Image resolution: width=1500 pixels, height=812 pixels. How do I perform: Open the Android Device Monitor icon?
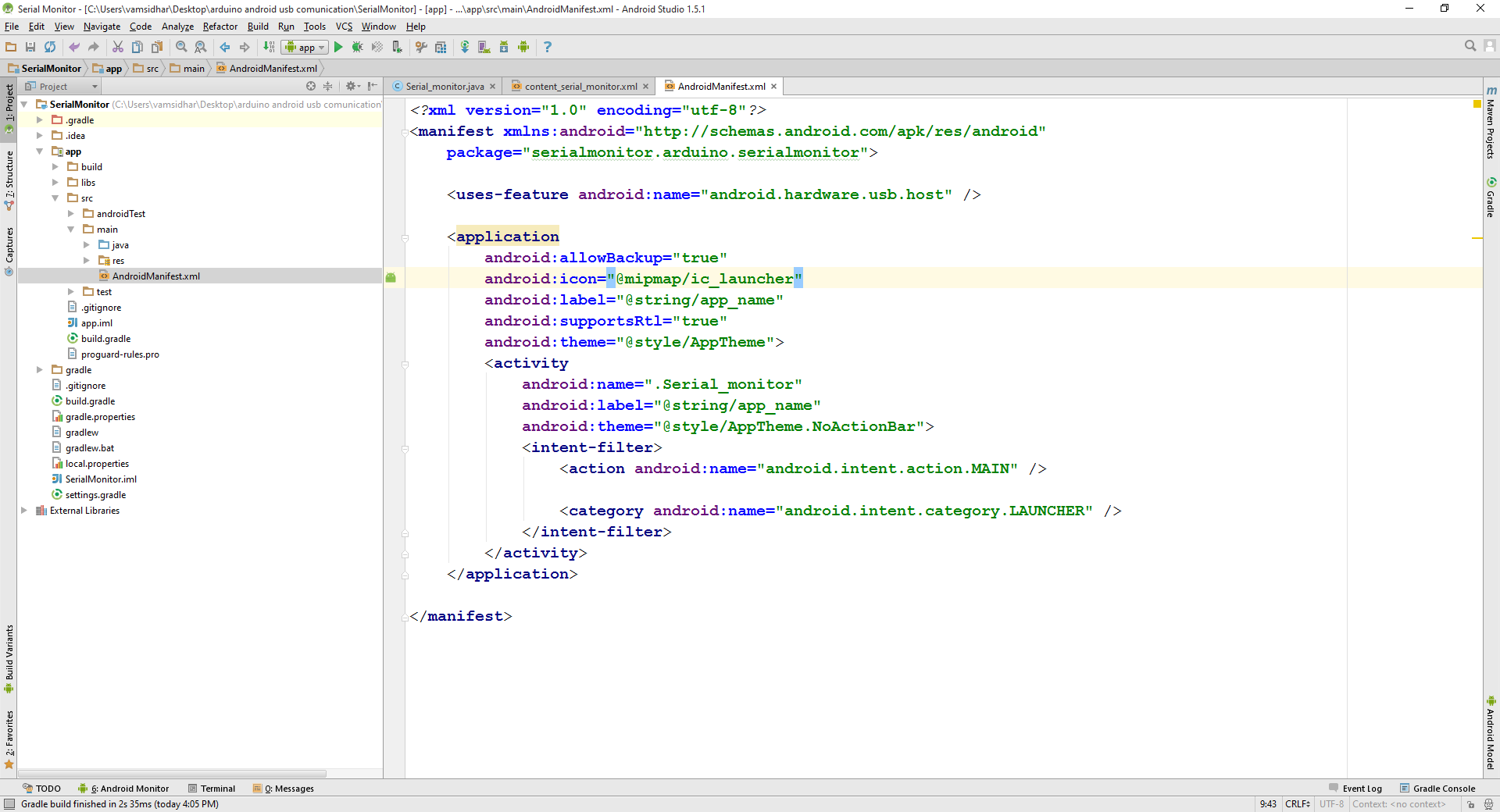(x=523, y=47)
